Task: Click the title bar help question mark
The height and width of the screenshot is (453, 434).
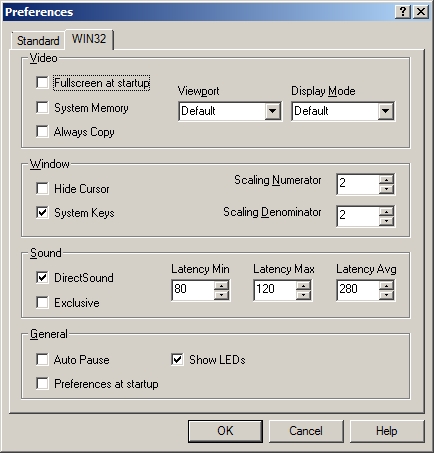Action: (403, 12)
